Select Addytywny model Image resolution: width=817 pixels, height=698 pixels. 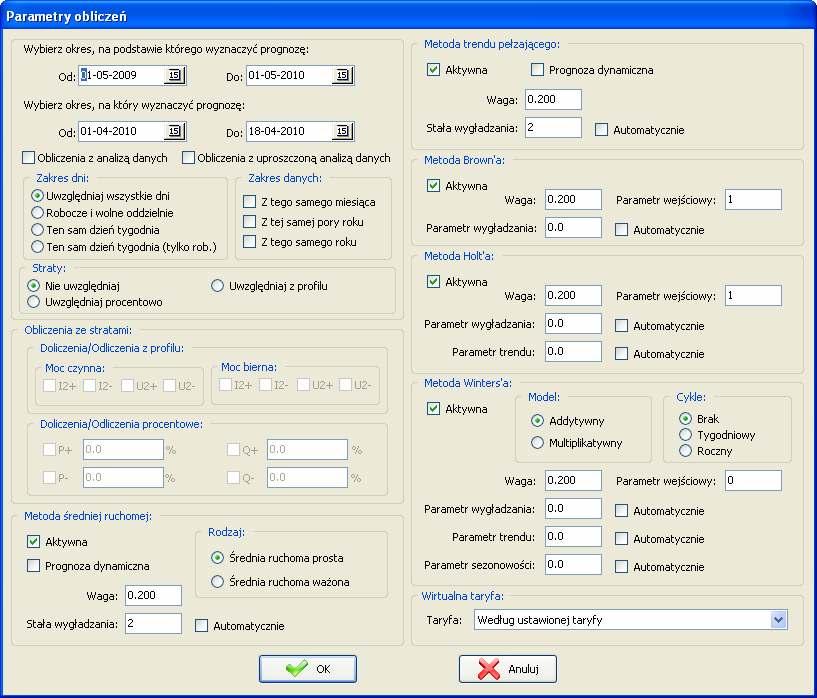pos(537,420)
